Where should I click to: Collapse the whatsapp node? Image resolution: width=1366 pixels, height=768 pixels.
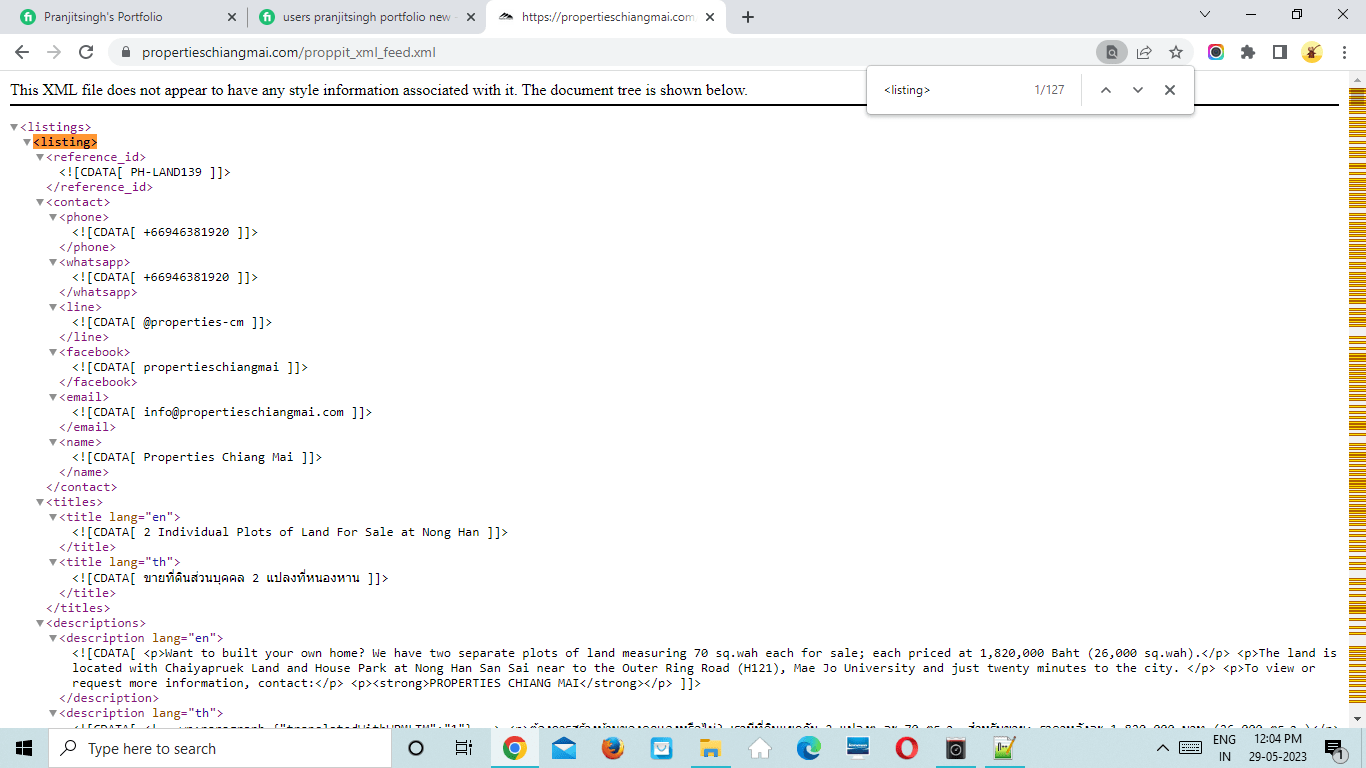53,262
